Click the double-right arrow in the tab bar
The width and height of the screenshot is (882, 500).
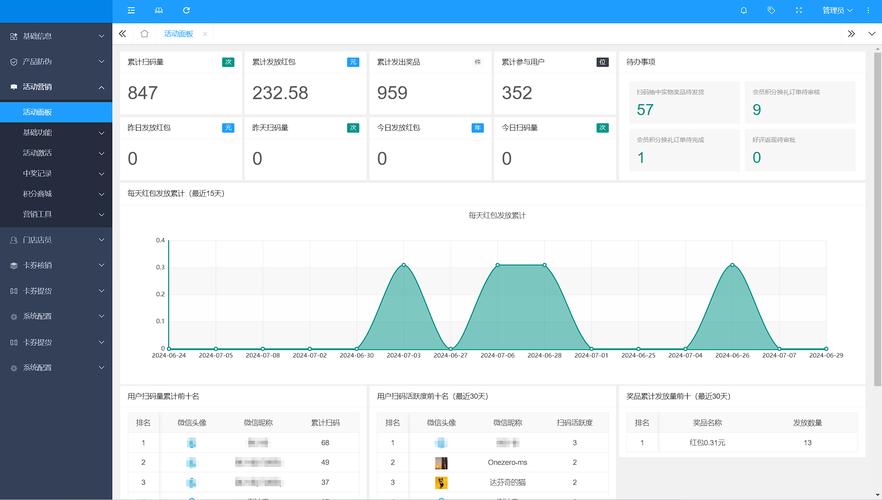[x=851, y=34]
